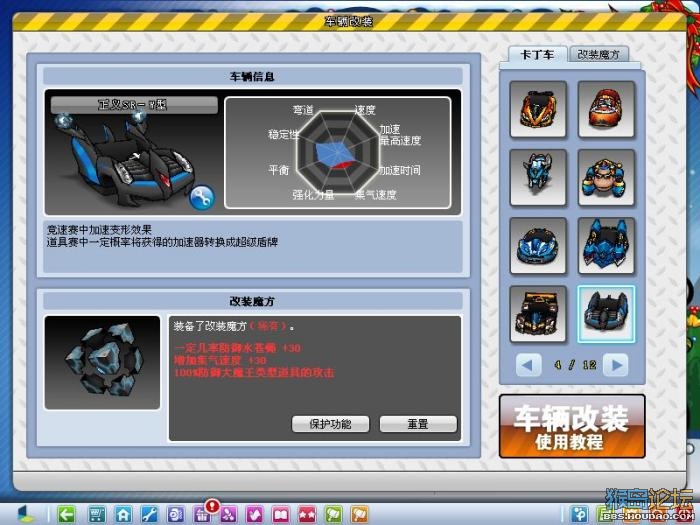Select the blue winged armored kart thumbnail
700x525 pixels.
point(606,246)
